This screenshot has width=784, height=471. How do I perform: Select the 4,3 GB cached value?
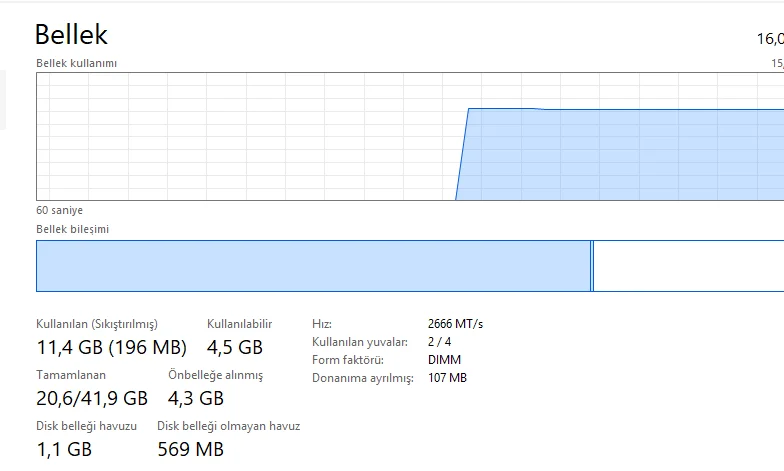click(196, 398)
